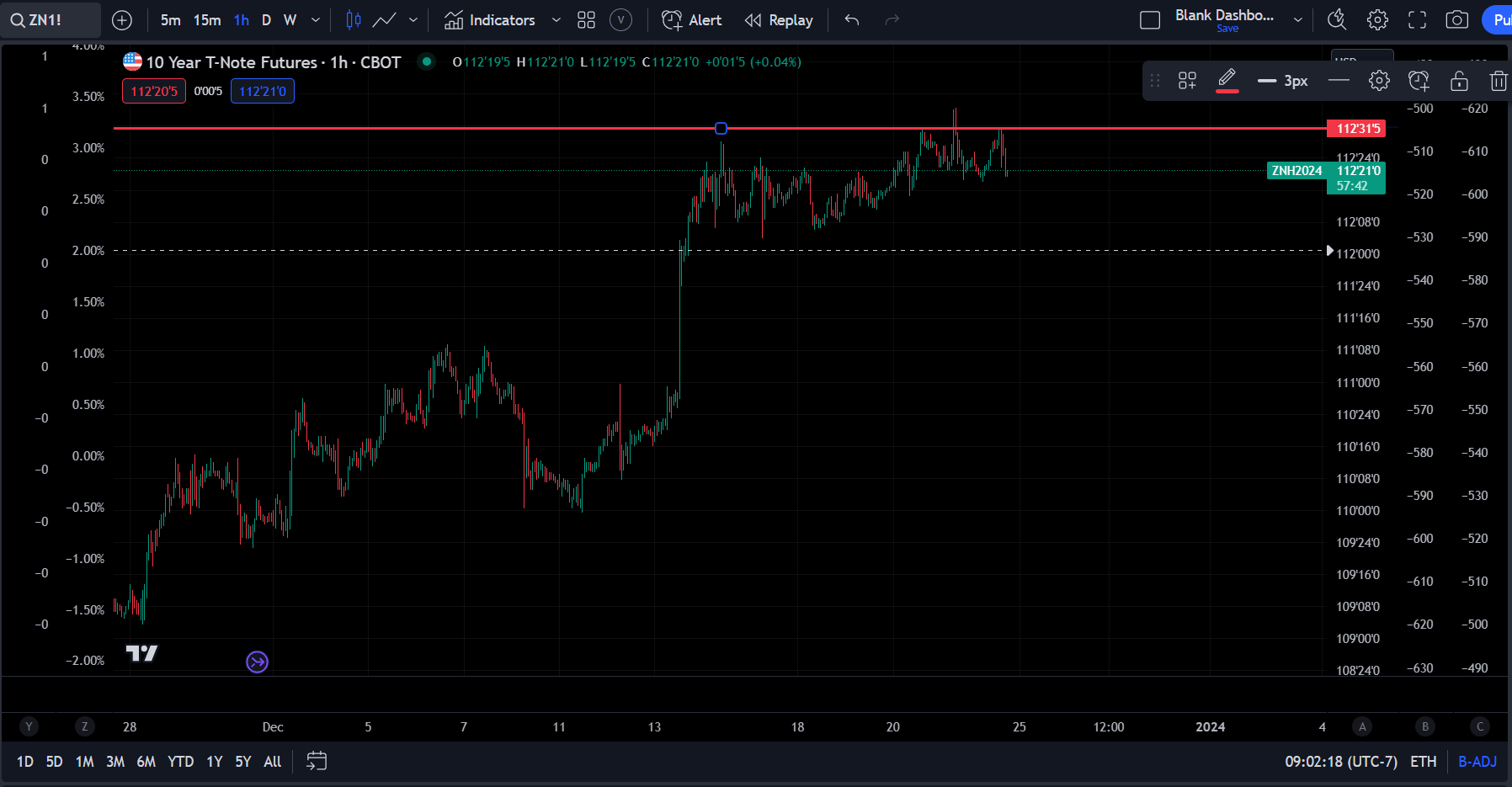Click the green market status dot
The width and height of the screenshot is (1512, 787).
tap(427, 61)
